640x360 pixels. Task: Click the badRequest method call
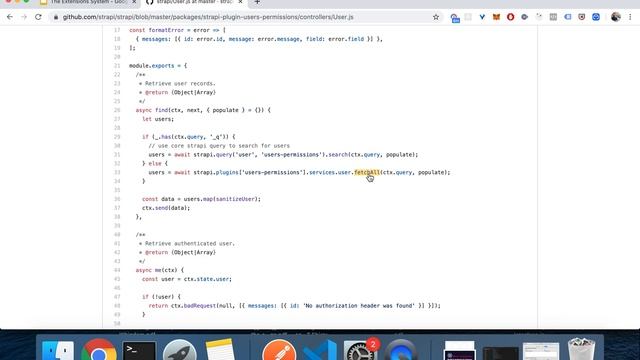[x=200, y=306]
